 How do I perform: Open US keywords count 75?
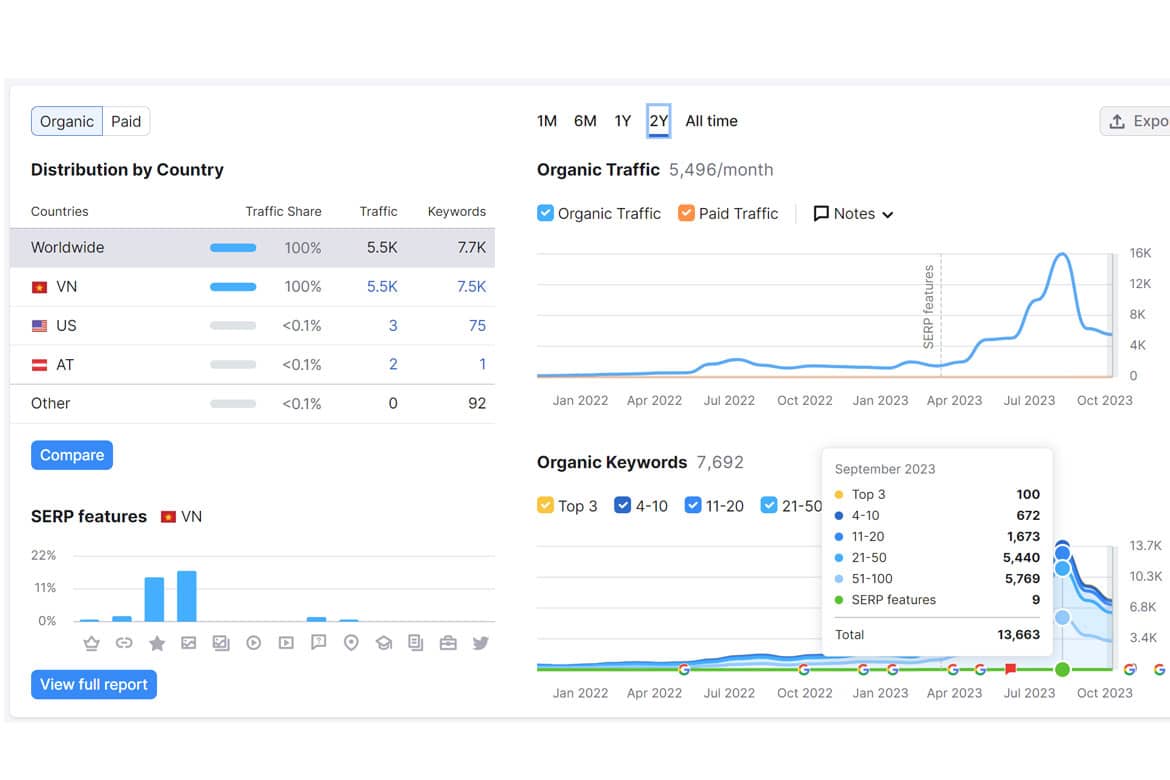(478, 326)
